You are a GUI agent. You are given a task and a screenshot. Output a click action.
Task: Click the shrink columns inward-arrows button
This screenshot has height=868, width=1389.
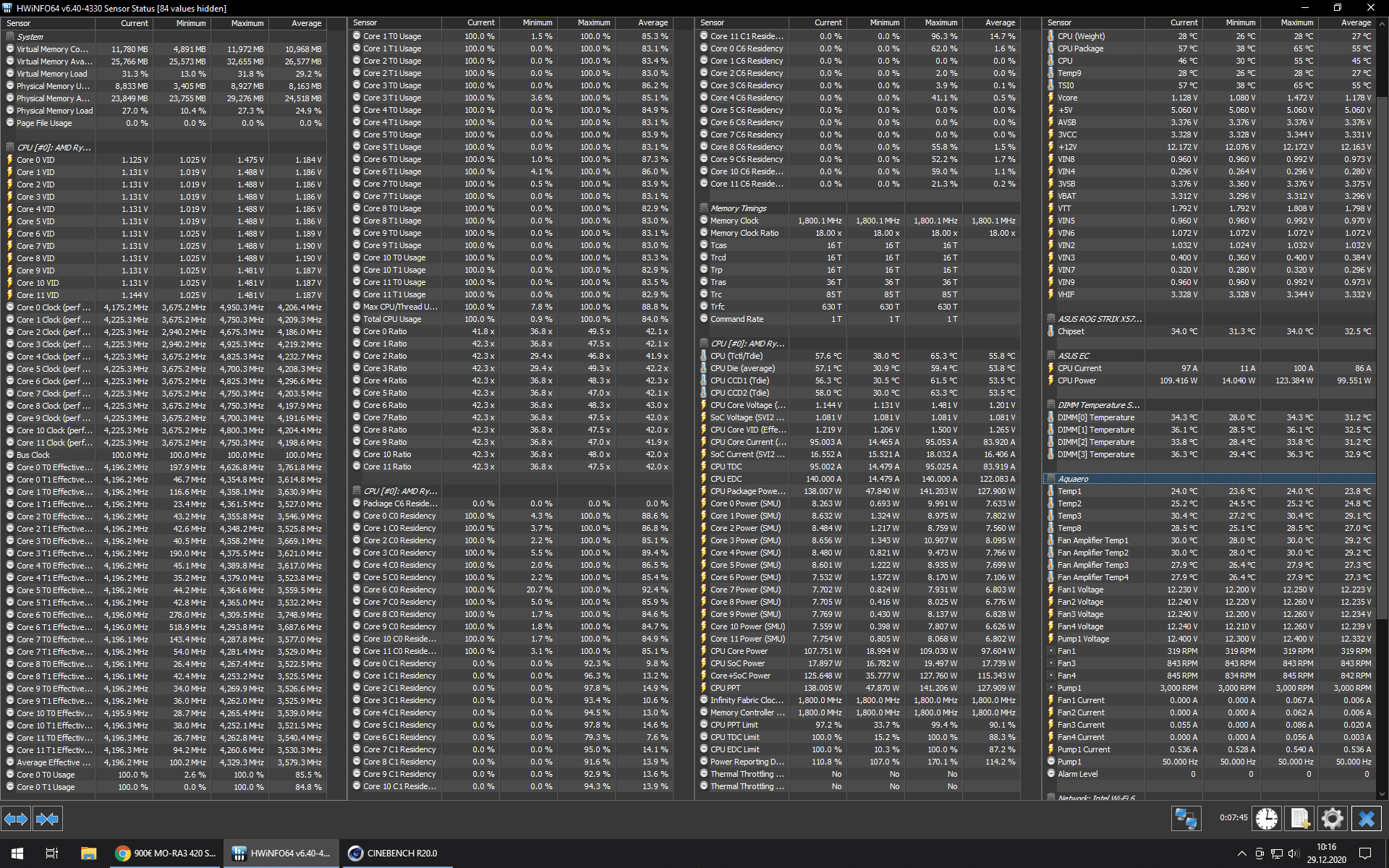click(47, 819)
